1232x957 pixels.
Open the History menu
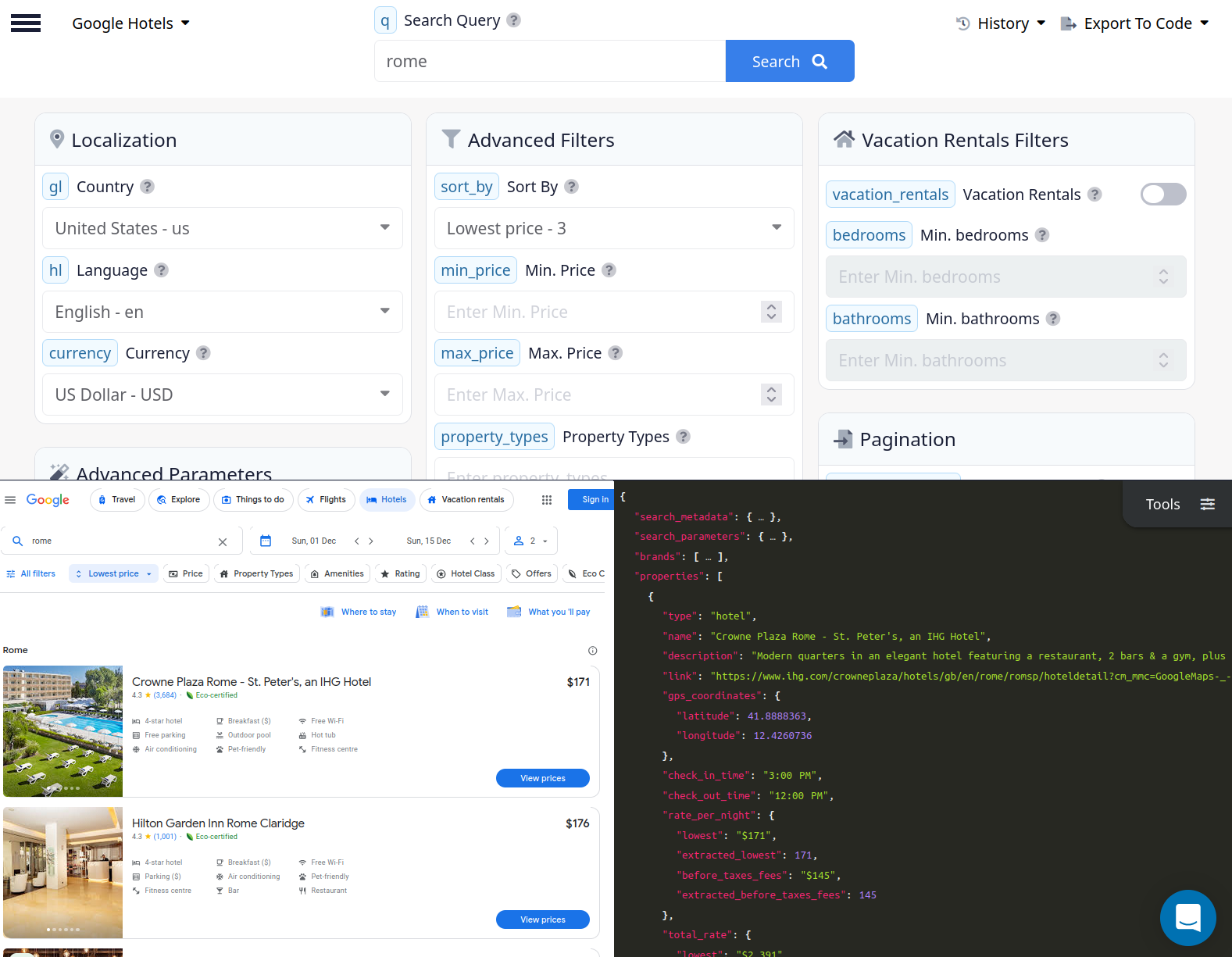coord(1001,23)
